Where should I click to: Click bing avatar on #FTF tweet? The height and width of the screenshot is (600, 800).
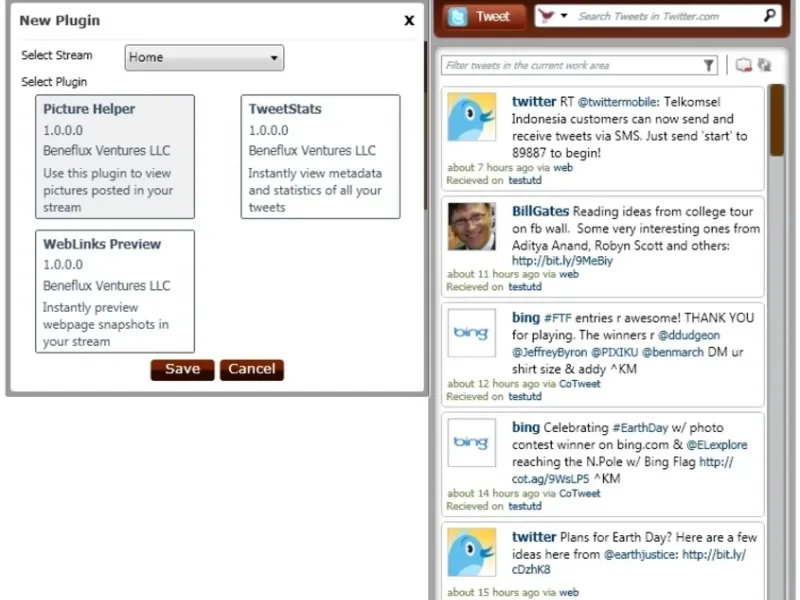(471, 333)
